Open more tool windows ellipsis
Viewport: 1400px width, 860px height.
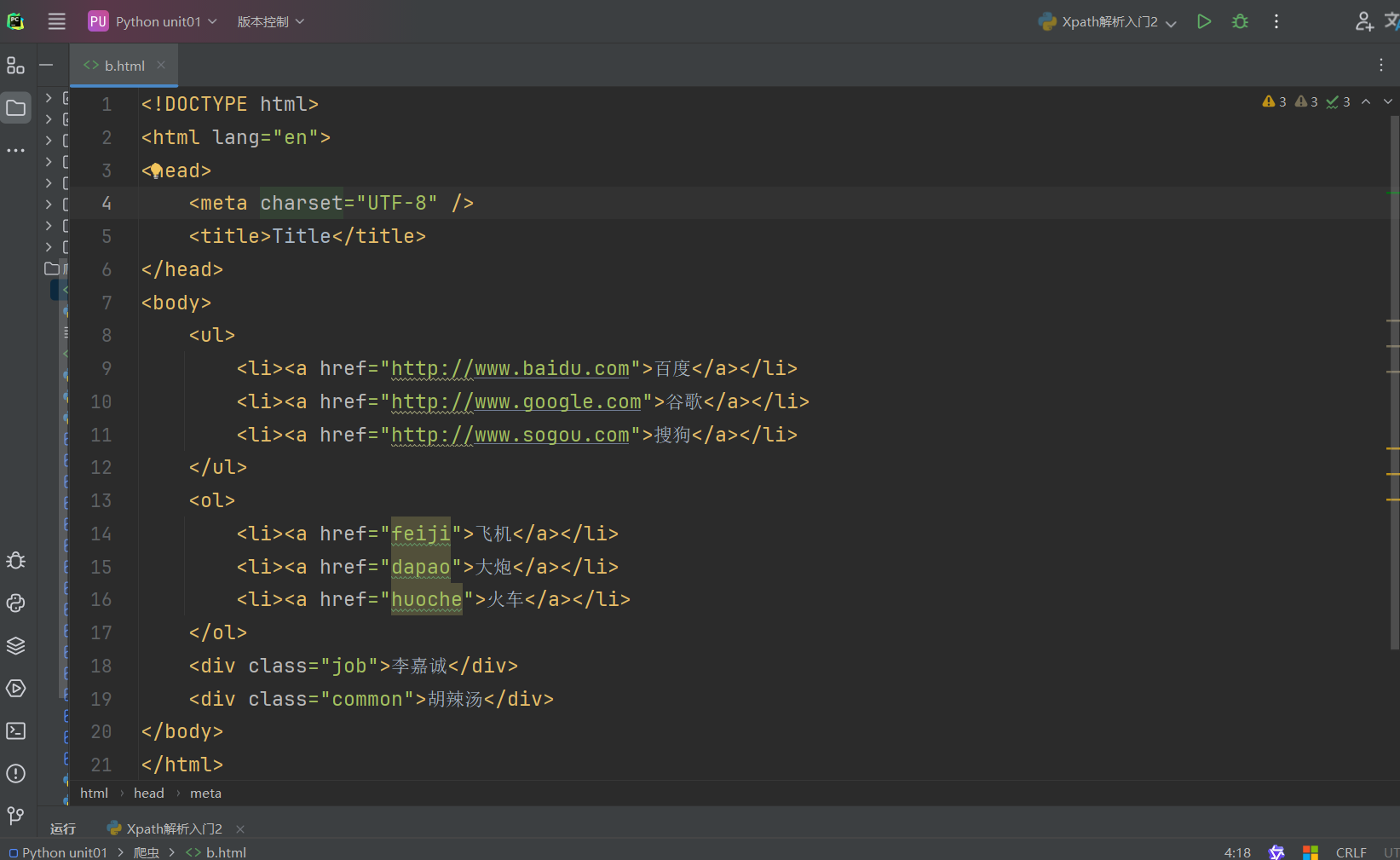click(x=15, y=151)
